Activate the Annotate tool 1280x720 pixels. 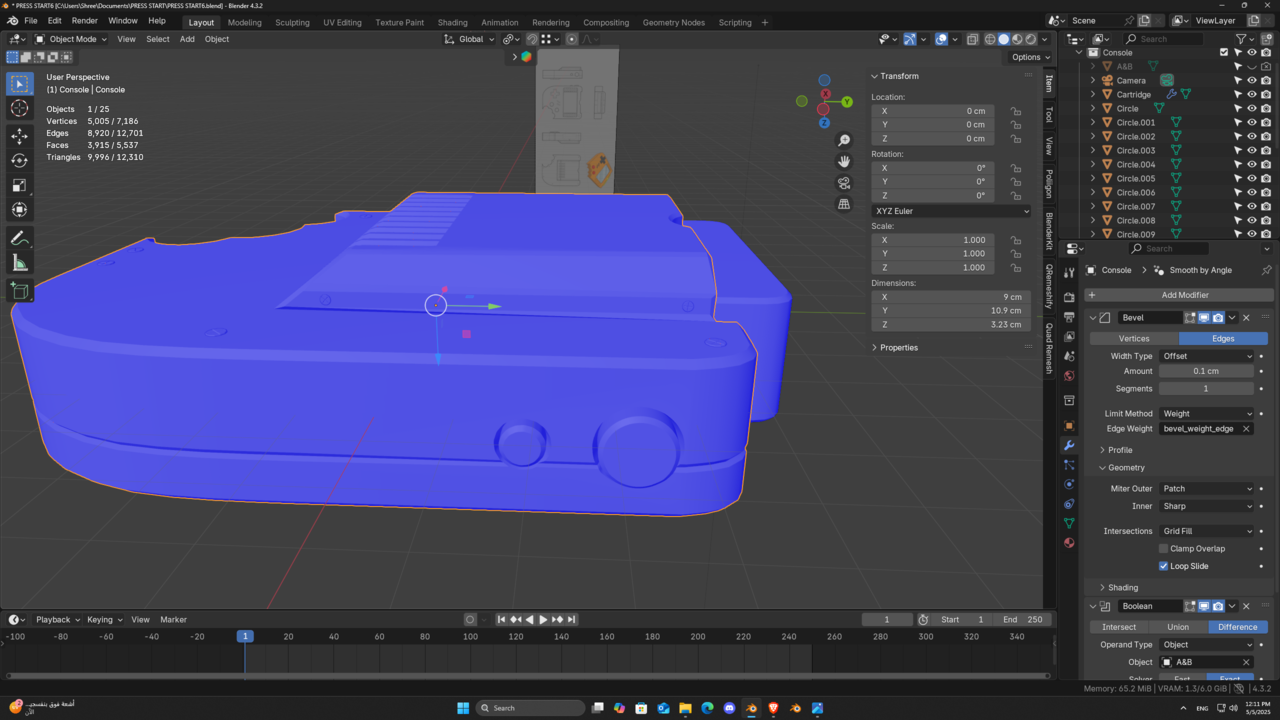(19, 236)
